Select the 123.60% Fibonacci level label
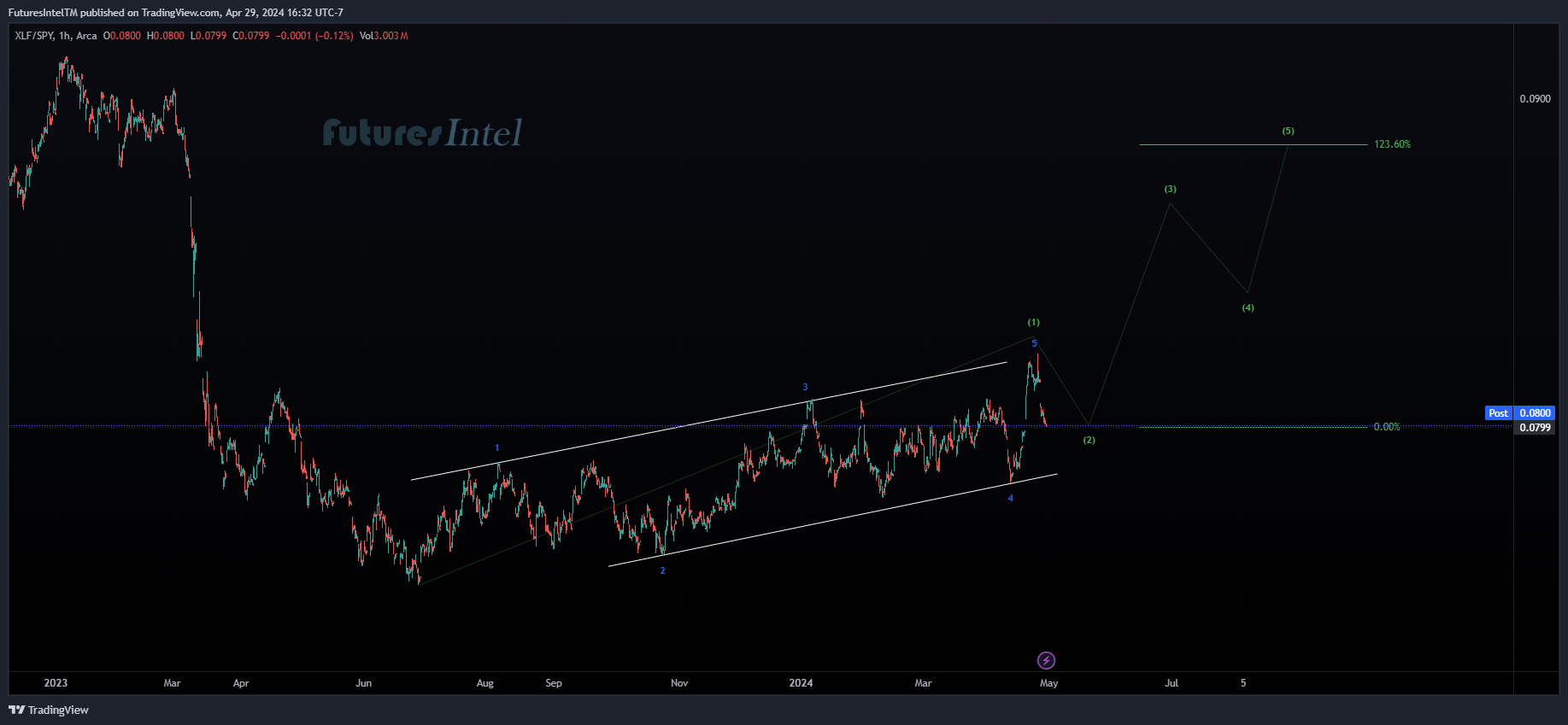Screen dimensions: 1568x725 point(1392,144)
